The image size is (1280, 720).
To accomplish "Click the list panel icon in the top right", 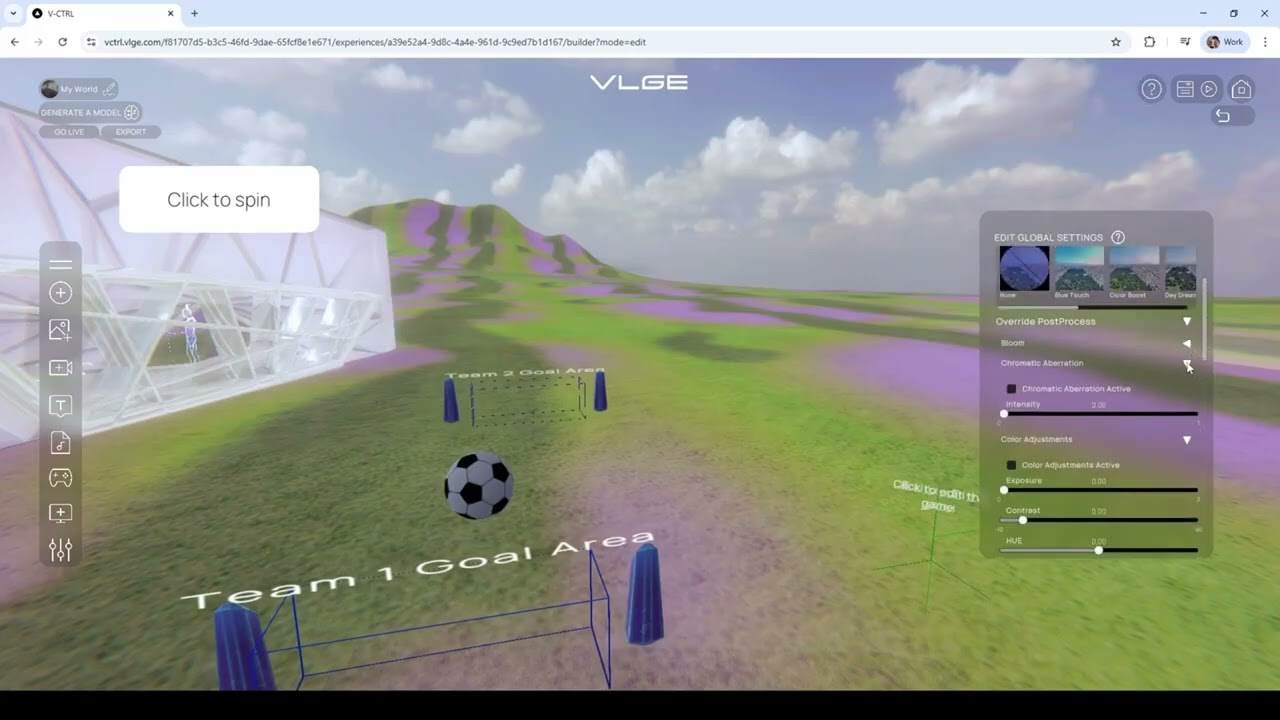I will 1185,89.
